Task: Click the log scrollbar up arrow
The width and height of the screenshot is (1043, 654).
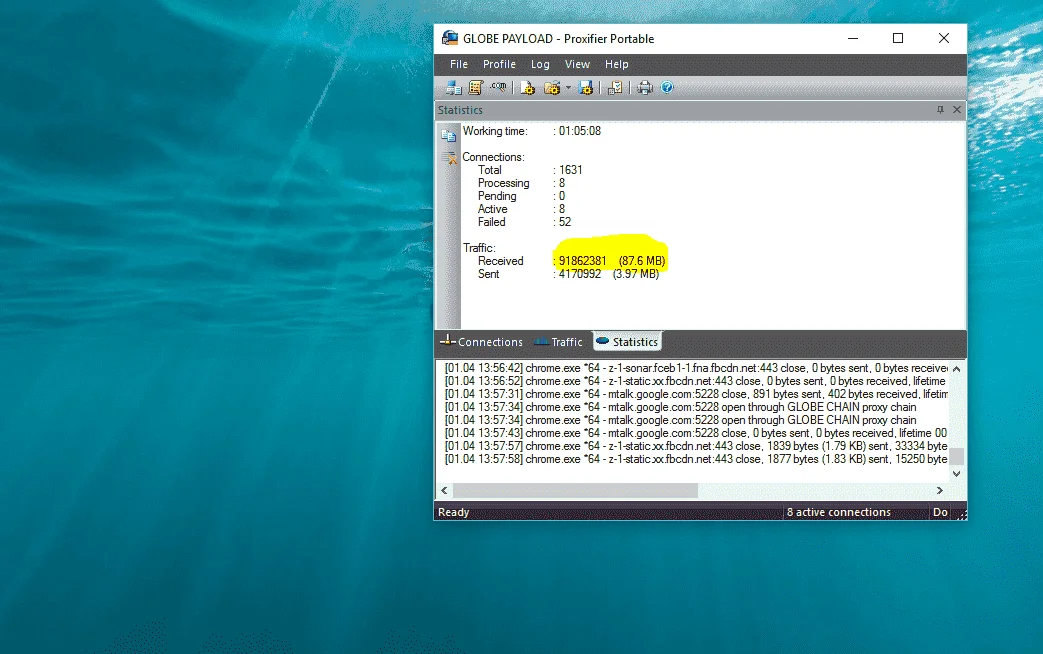Action: pyautogui.click(x=957, y=369)
